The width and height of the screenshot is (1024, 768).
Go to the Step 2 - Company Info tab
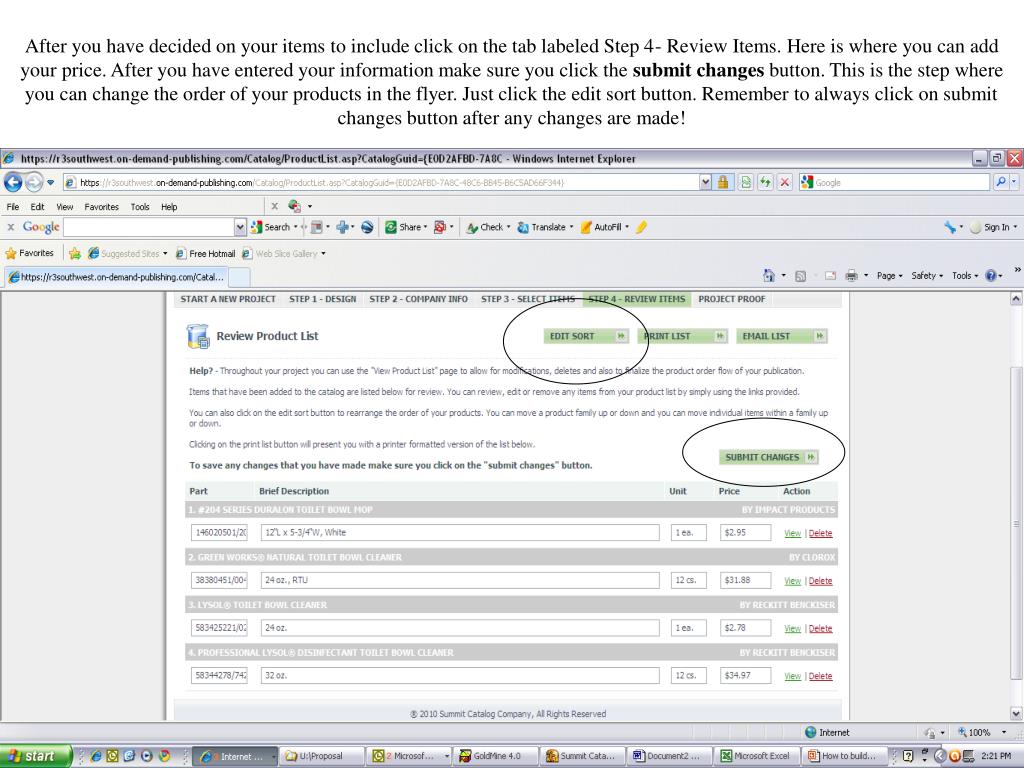point(419,299)
